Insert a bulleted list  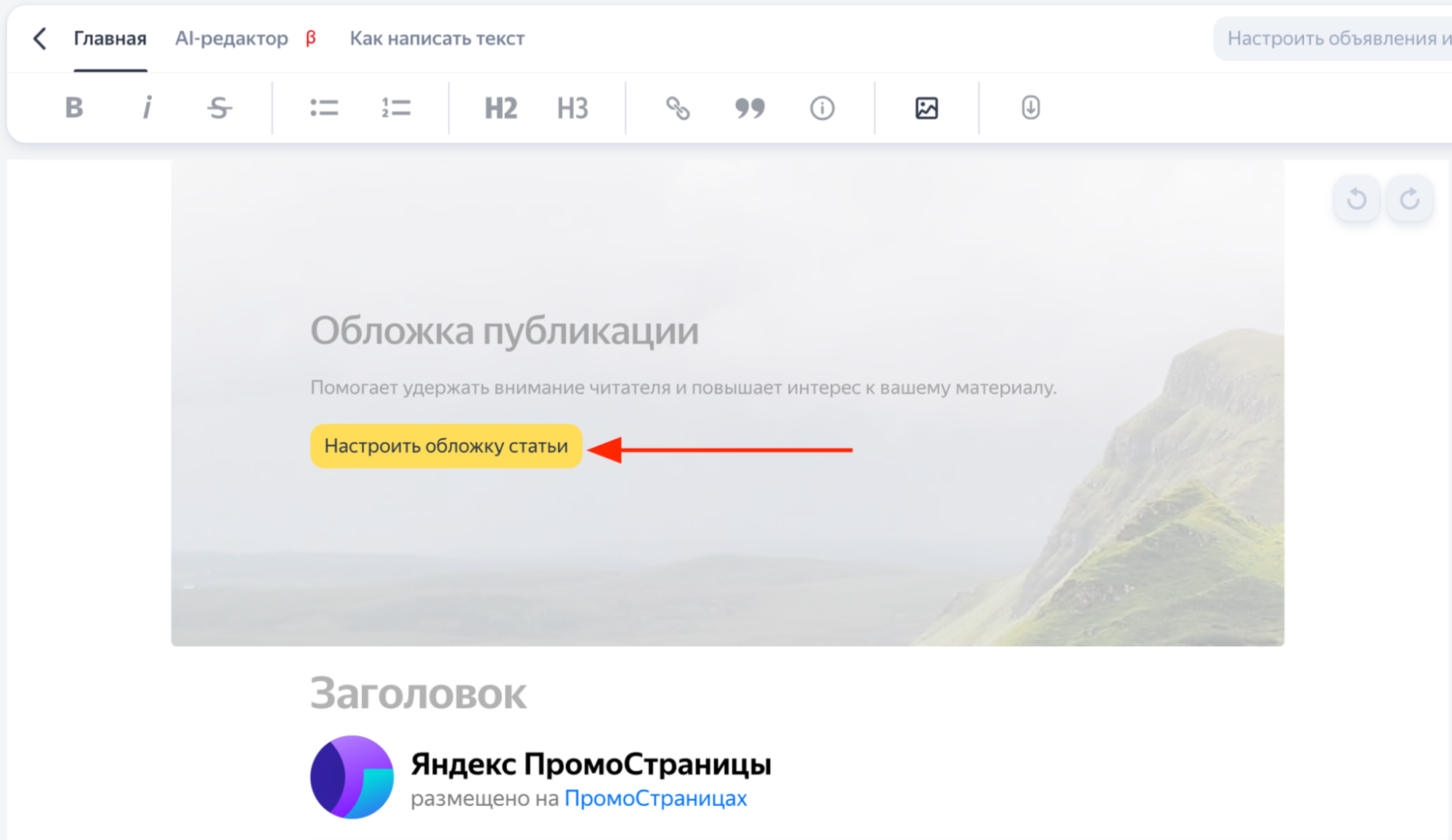pos(324,108)
